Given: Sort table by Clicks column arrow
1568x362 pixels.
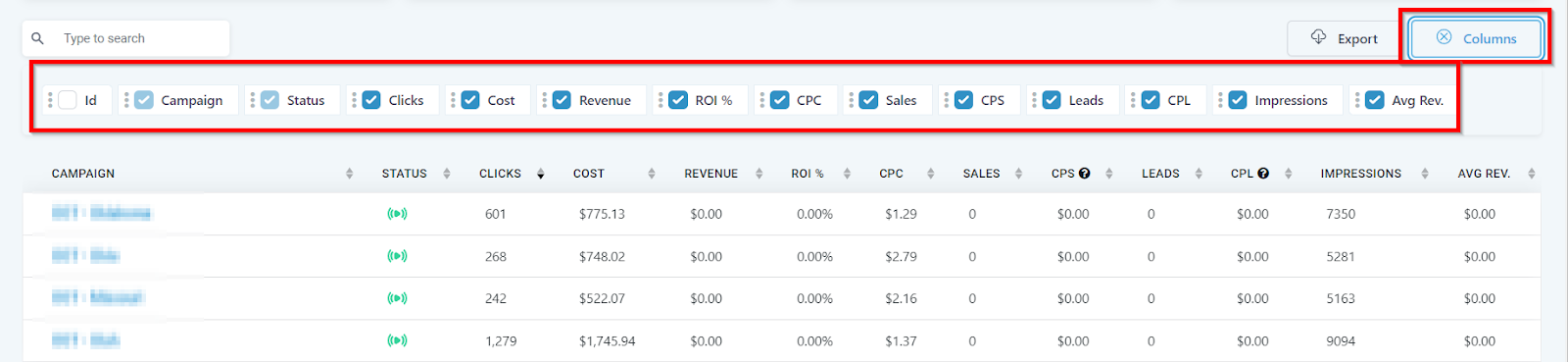Looking at the screenshot, I should pyautogui.click(x=540, y=174).
